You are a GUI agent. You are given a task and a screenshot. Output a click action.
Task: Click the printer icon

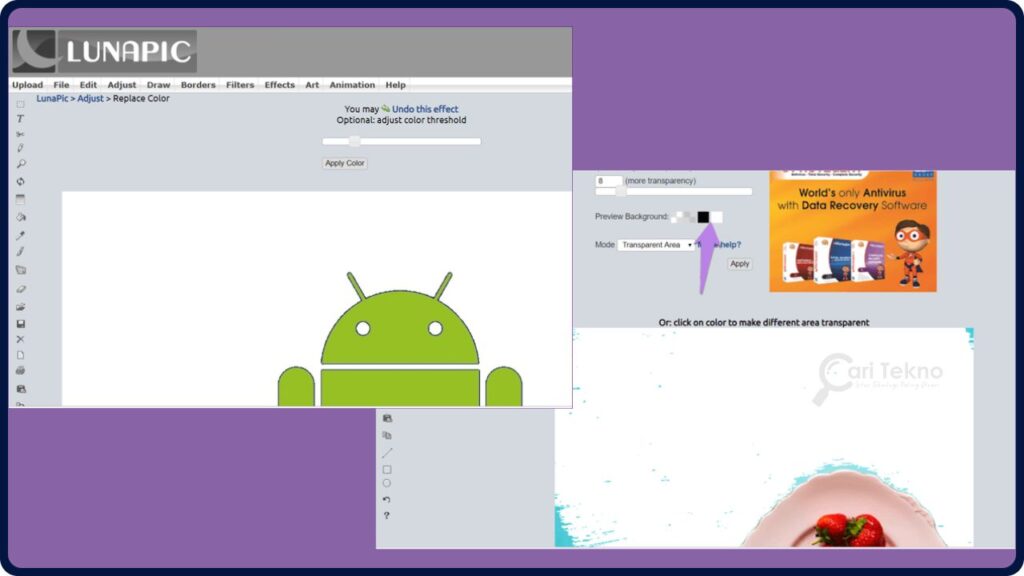coord(21,371)
